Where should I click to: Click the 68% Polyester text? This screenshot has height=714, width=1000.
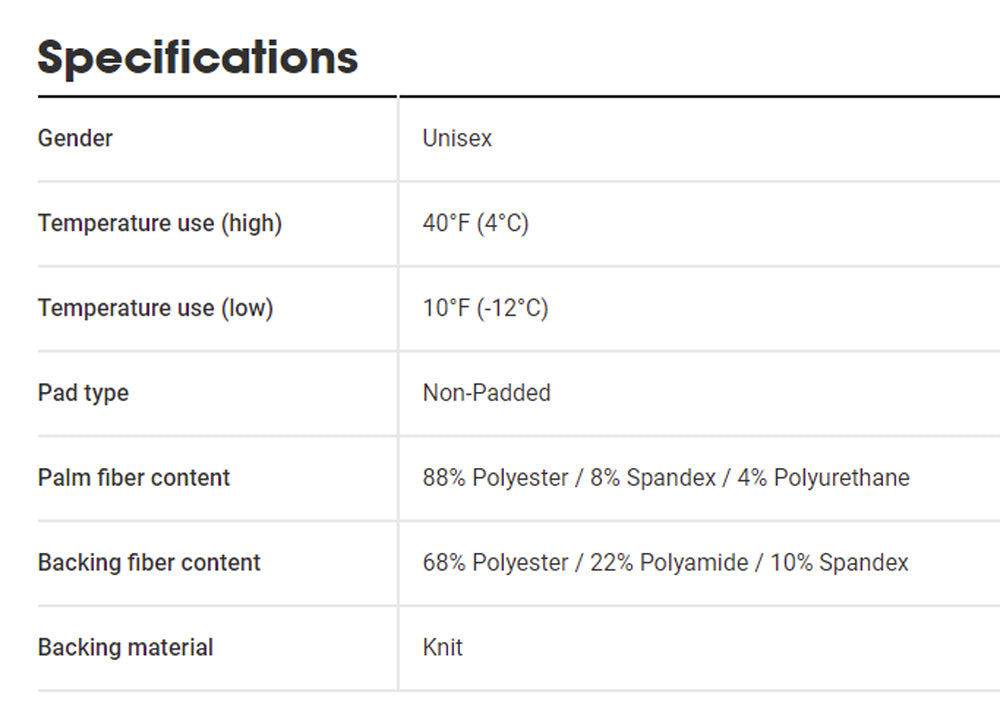[495, 563]
